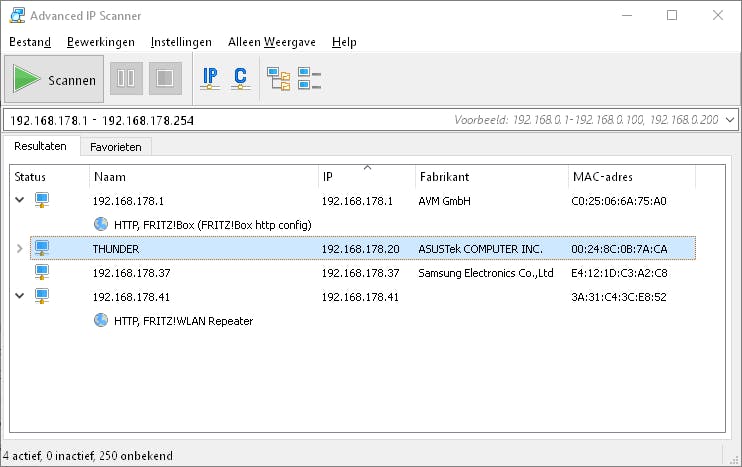Click the collapse all tree icon
Viewport: 742px width, 467px height.
[309, 78]
